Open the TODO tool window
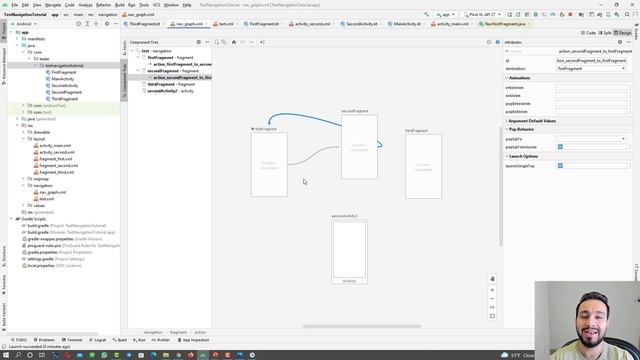Image resolution: width=640 pixels, height=360 pixels. 19,340
